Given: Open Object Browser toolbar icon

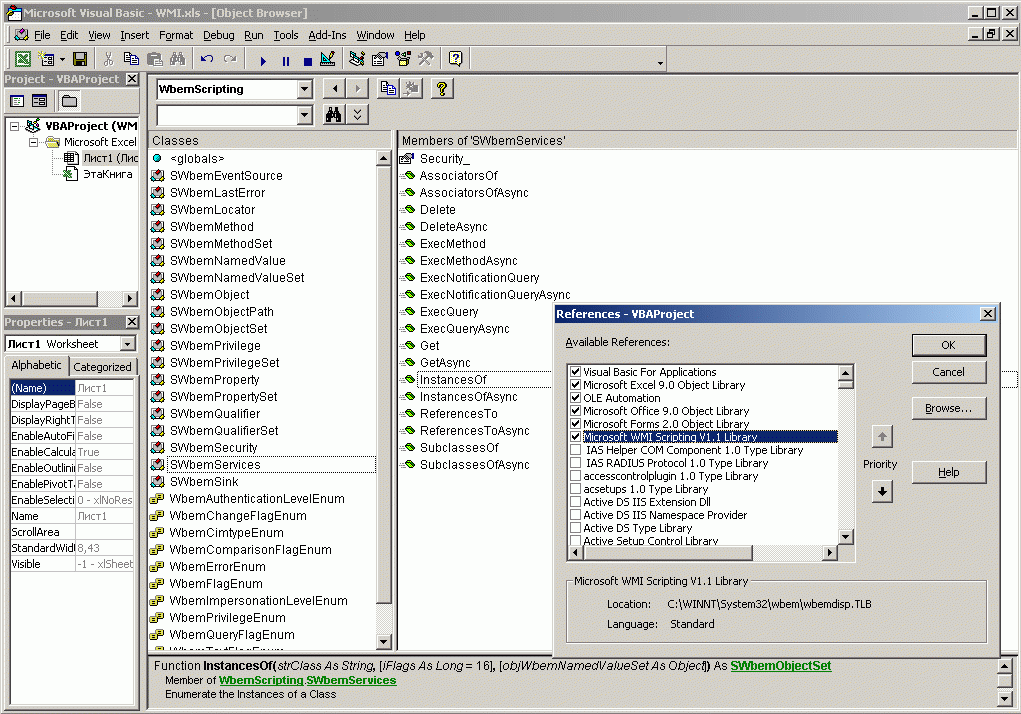Looking at the screenshot, I should click(x=403, y=59).
